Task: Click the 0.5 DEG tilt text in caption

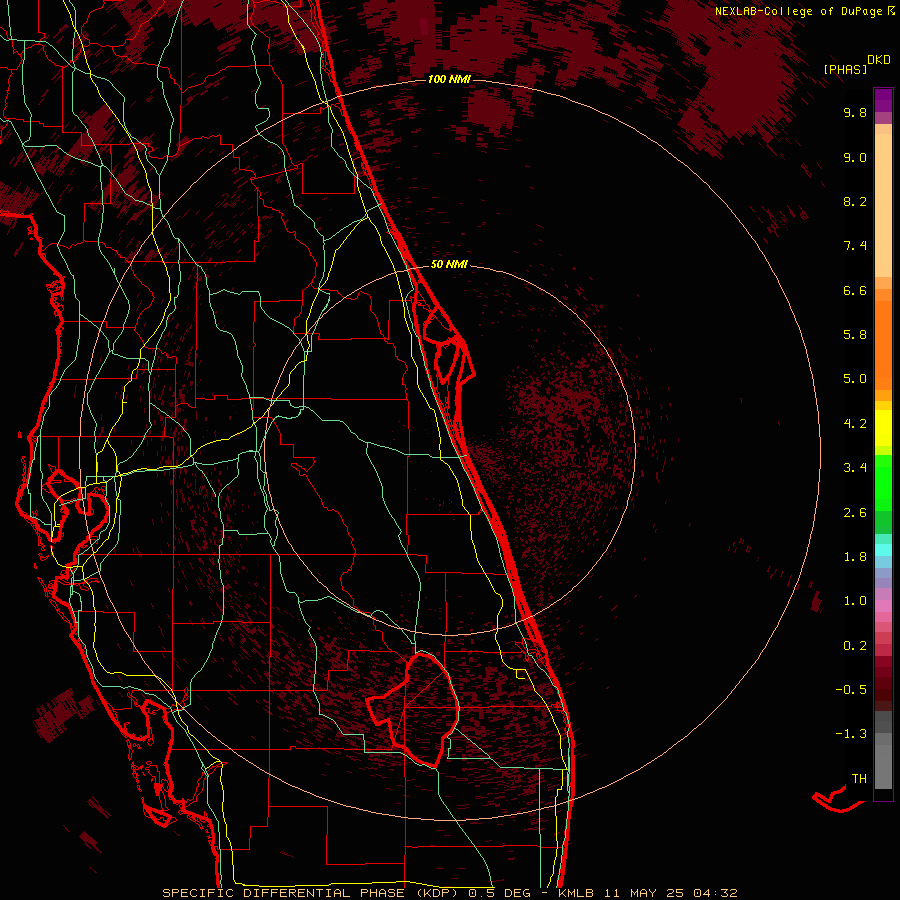Action: point(498,893)
